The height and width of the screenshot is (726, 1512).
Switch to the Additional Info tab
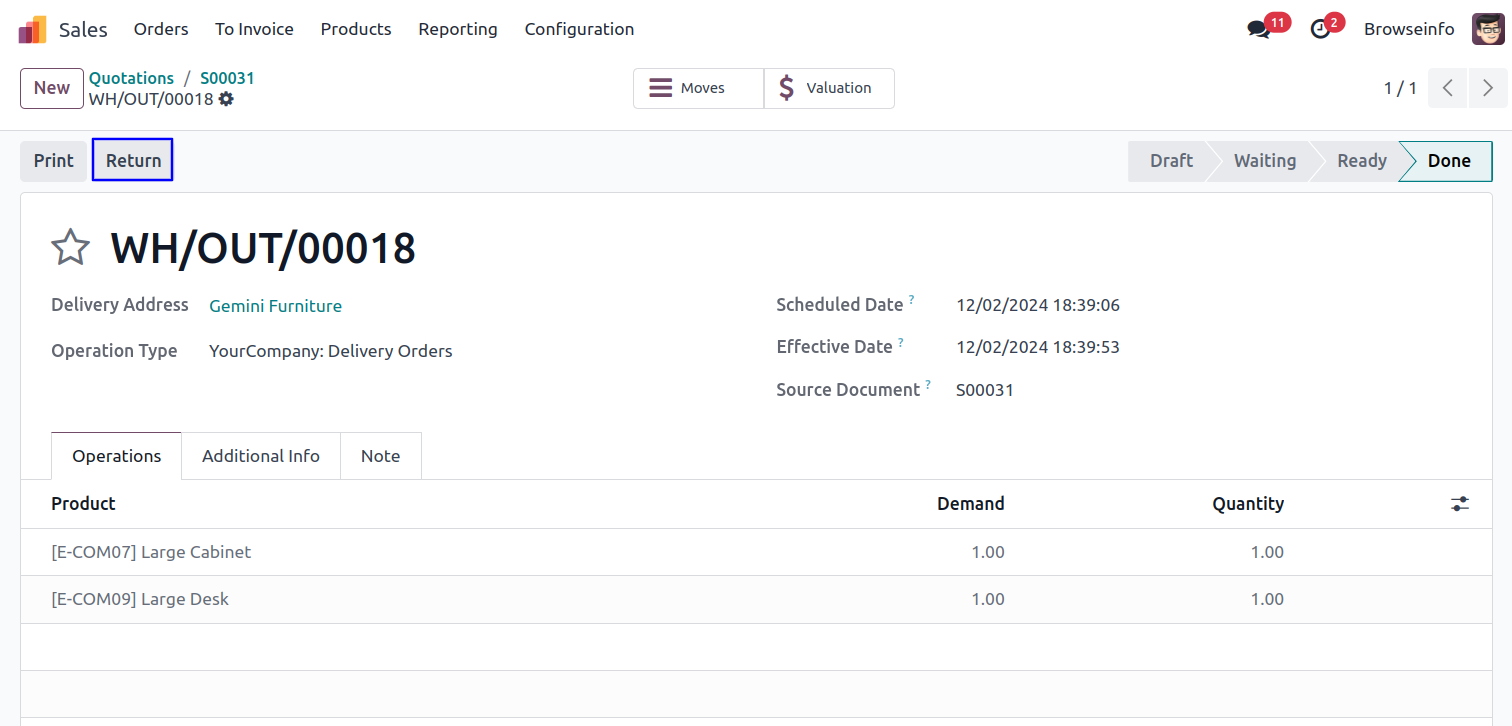tap(260, 456)
